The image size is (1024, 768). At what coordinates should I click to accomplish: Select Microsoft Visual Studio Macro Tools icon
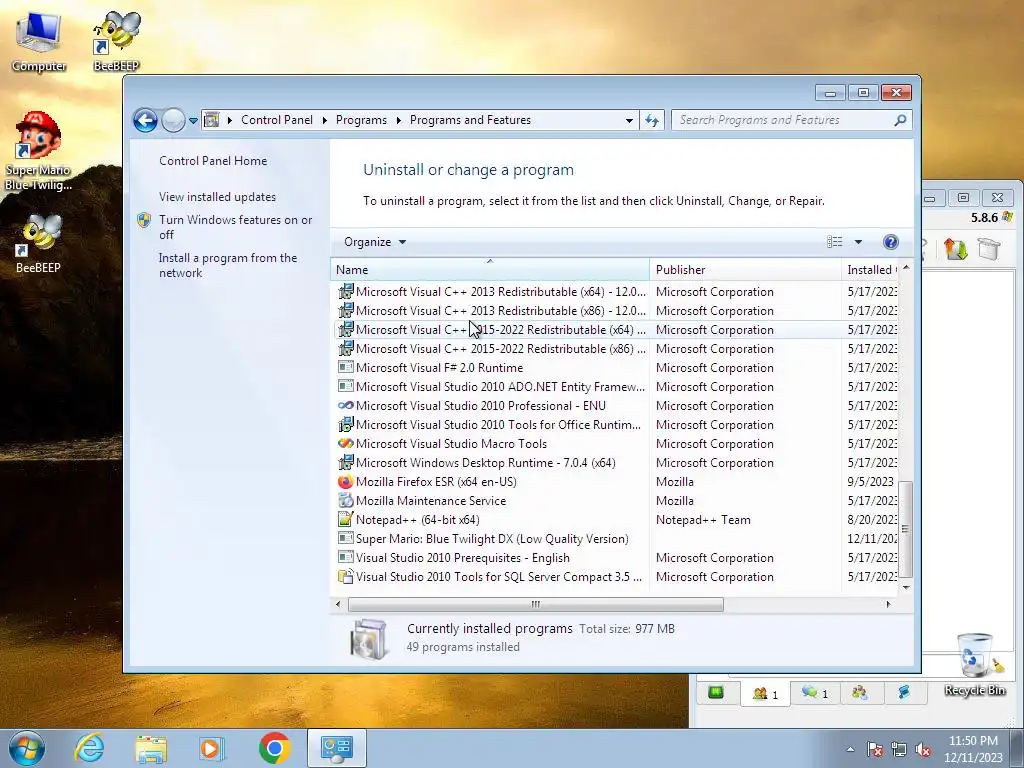[345, 443]
